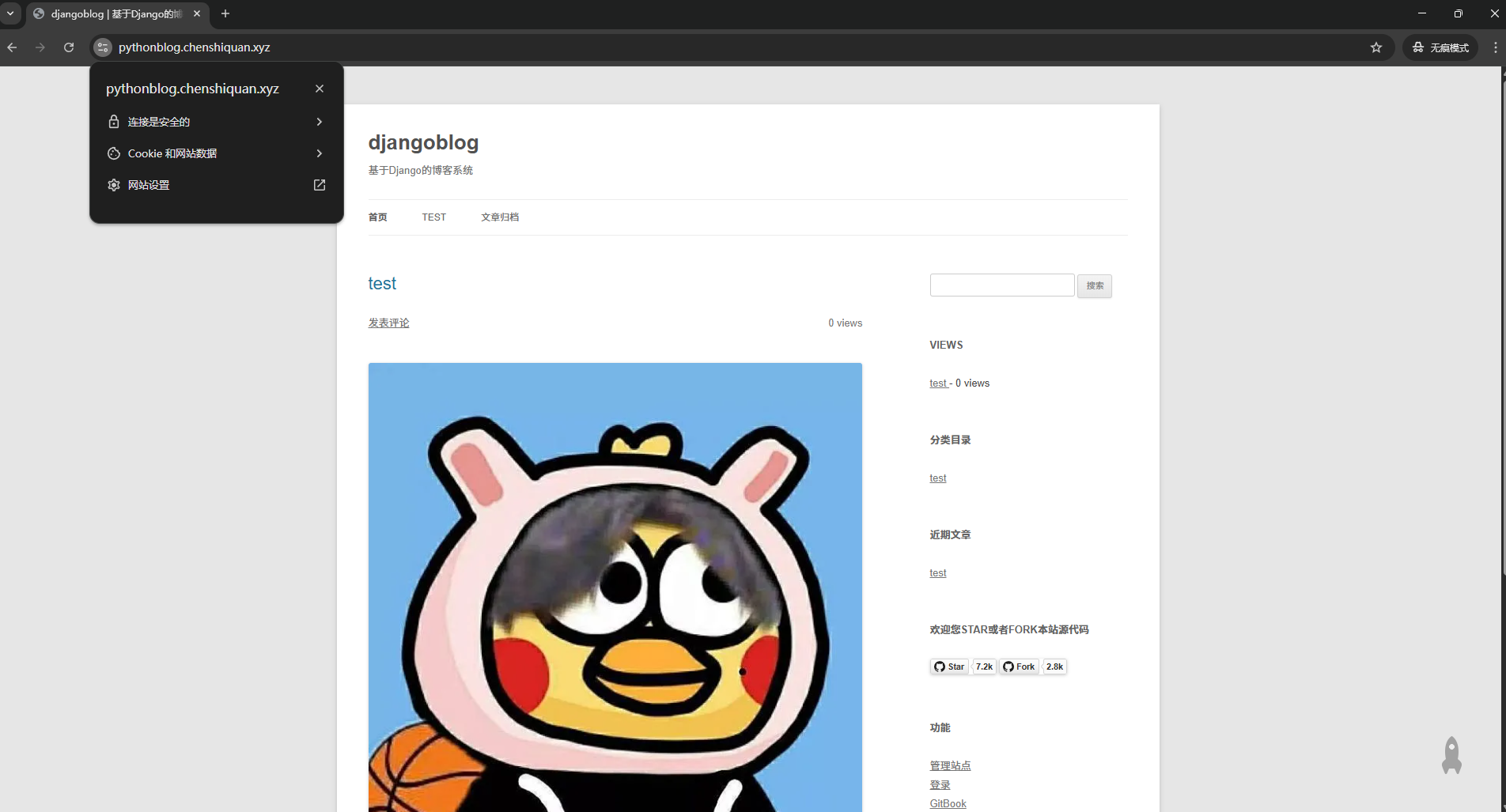Click the '0 views' text on the post
This screenshot has width=1506, height=812.
coord(845,323)
